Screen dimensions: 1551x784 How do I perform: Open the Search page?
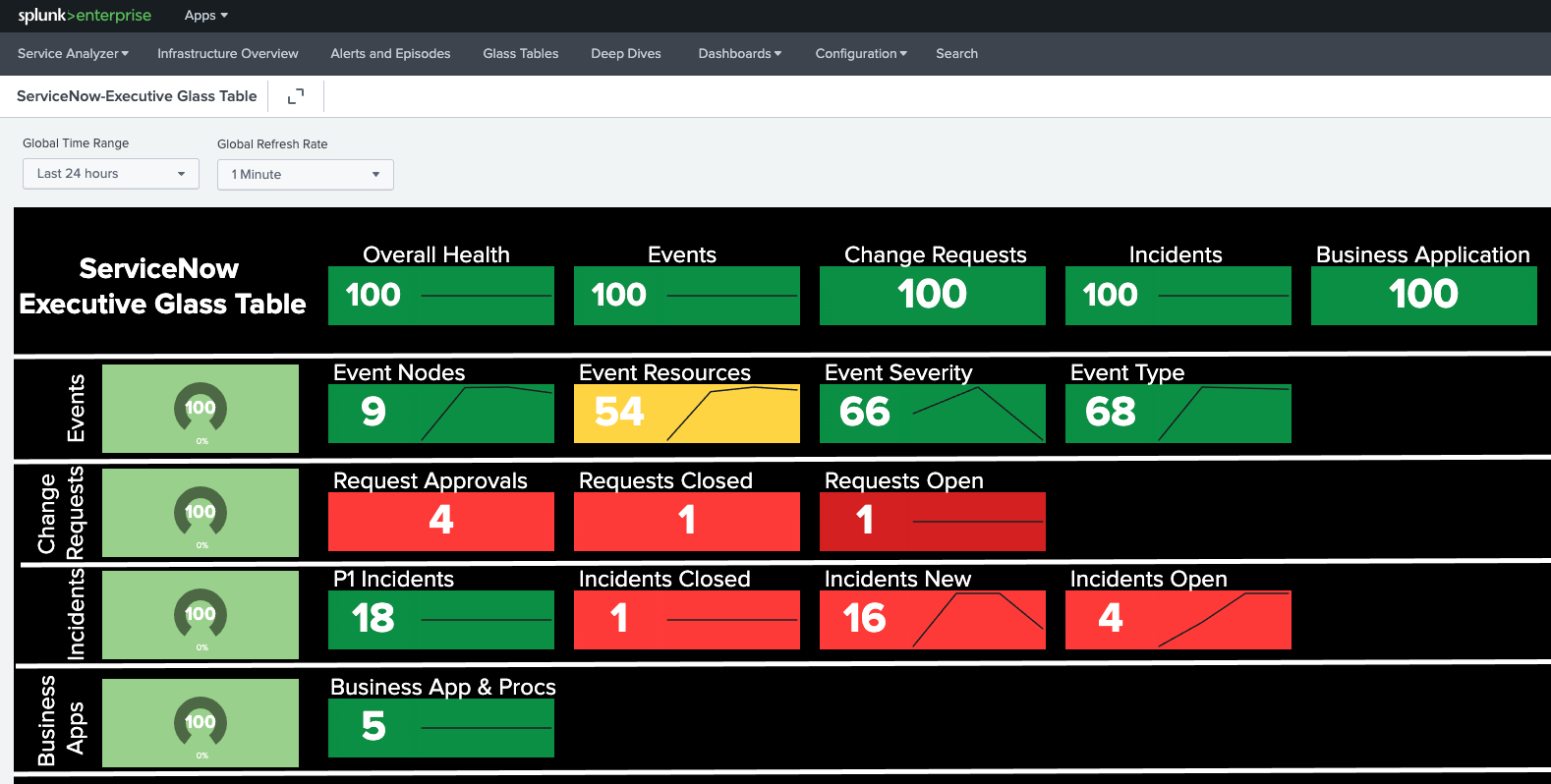(x=957, y=54)
